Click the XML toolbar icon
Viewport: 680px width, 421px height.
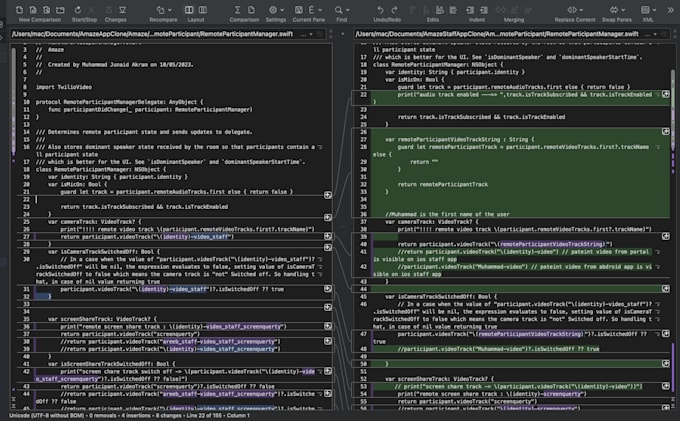645,10
